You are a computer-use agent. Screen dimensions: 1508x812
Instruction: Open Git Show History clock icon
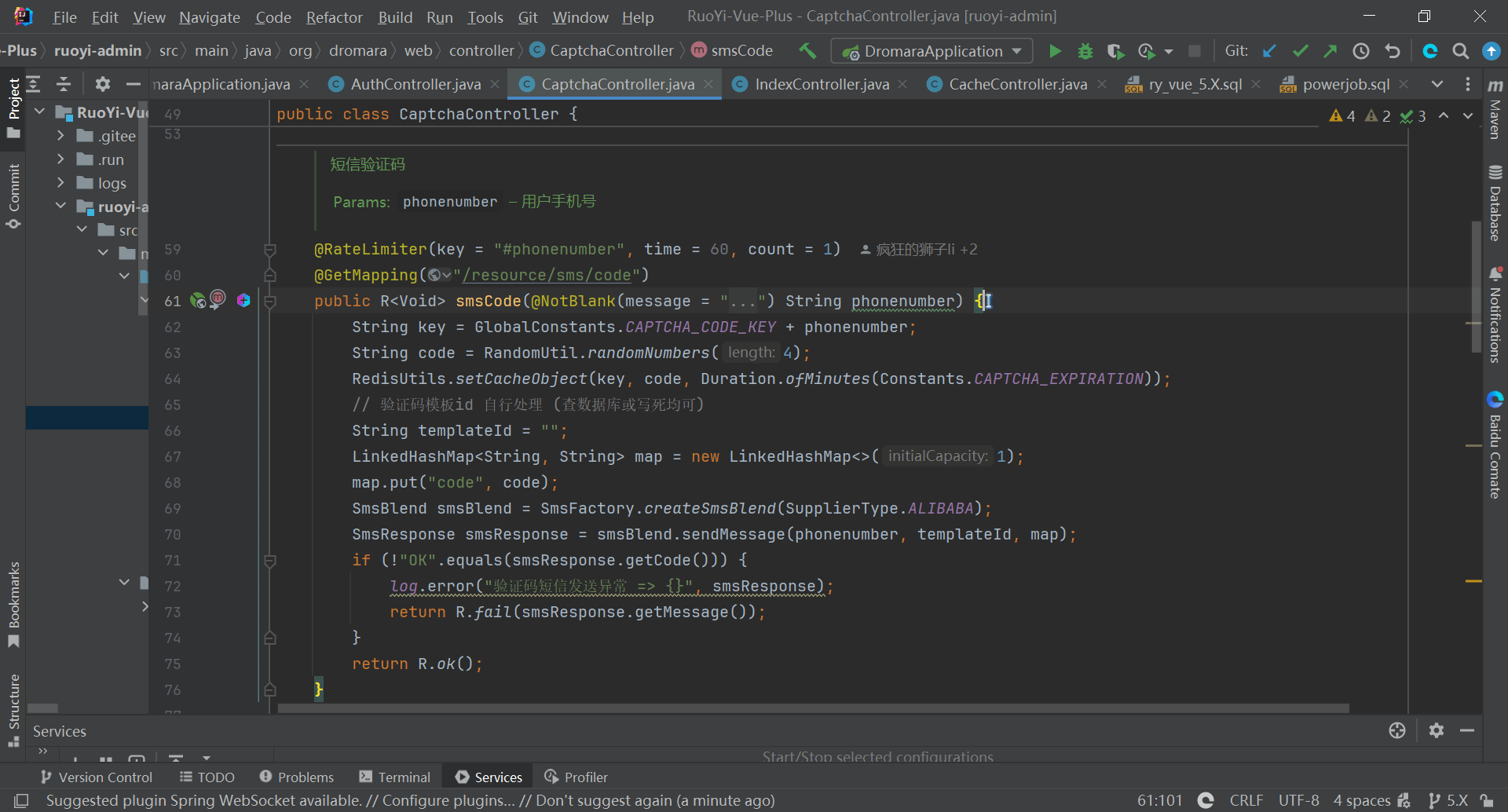(1361, 51)
